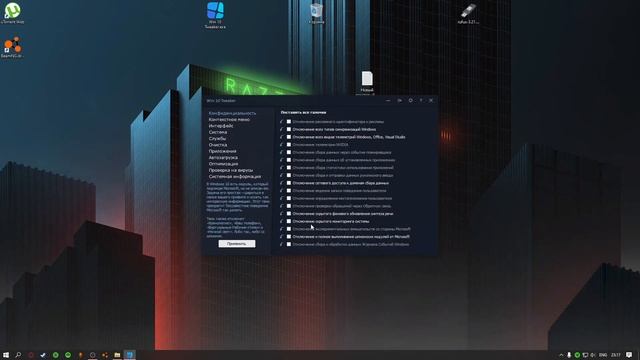The height and width of the screenshot is (360, 640).
Task: Open Автозагрузка section
Action: (x=223, y=158)
